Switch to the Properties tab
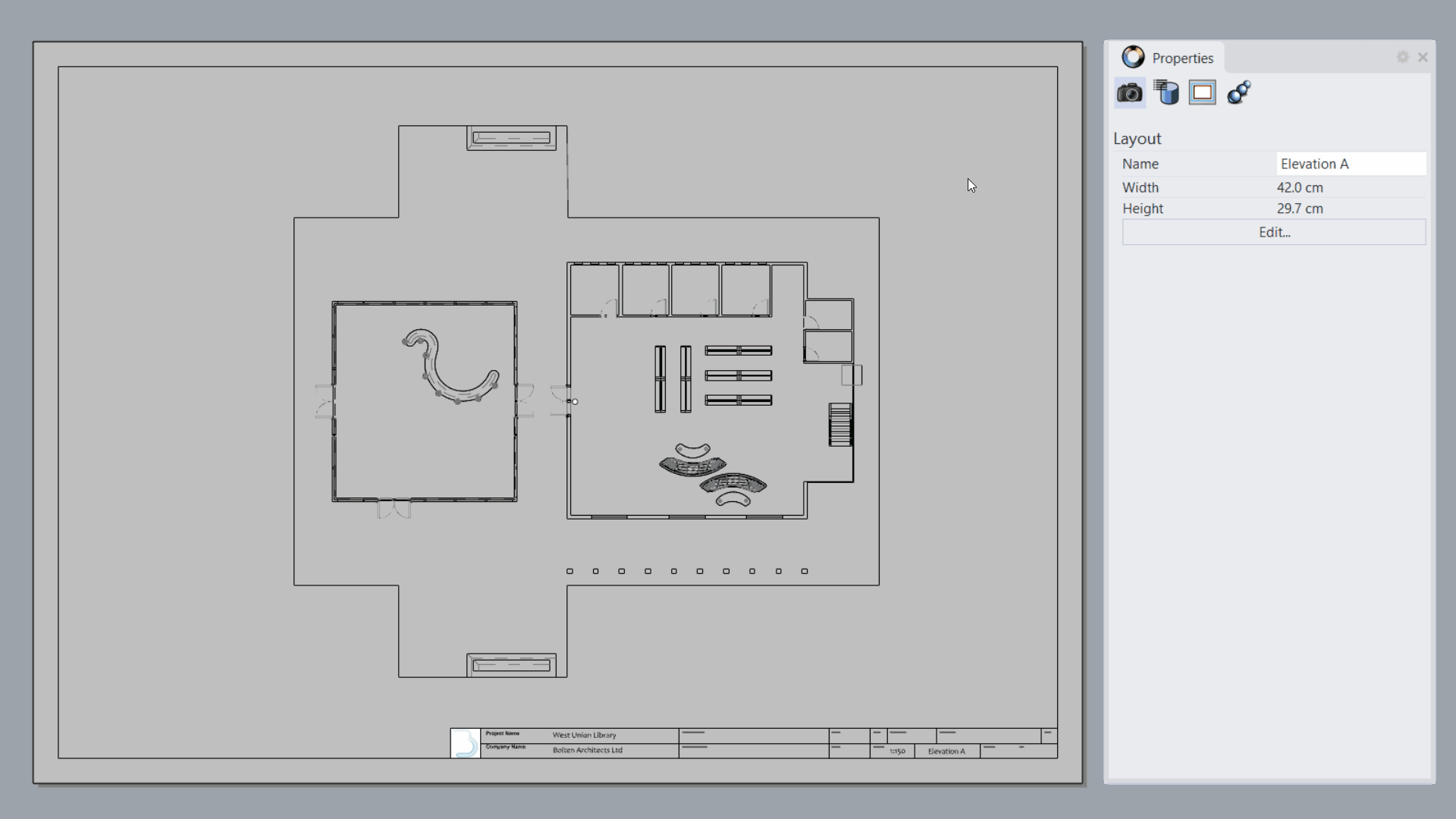Image resolution: width=1456 pixels, height=819 pixels. (1181, 58)
